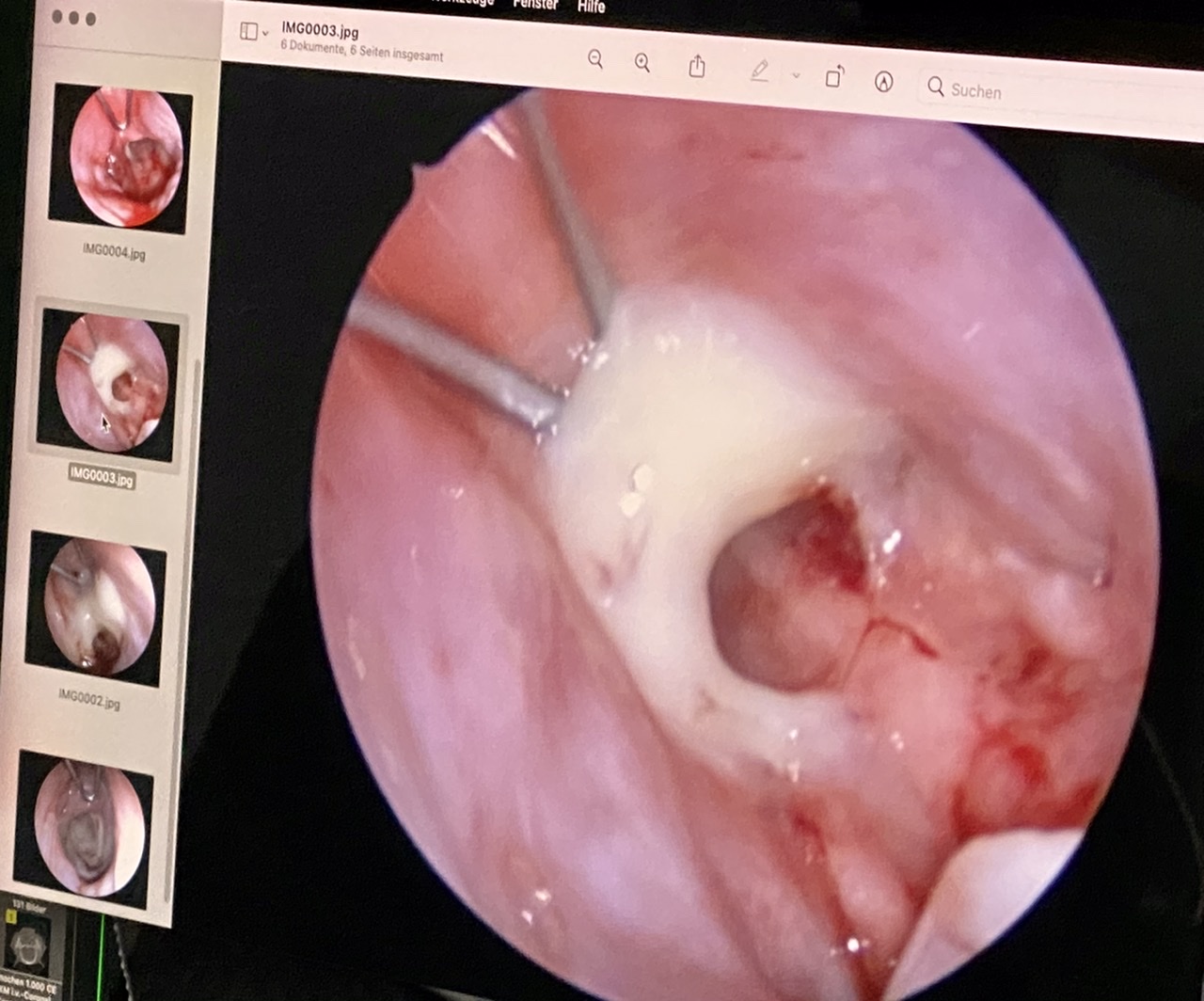Toggle the sidebar view icon
Viewport: 1204px width, 1001px height.
click(x=248, y=31)
